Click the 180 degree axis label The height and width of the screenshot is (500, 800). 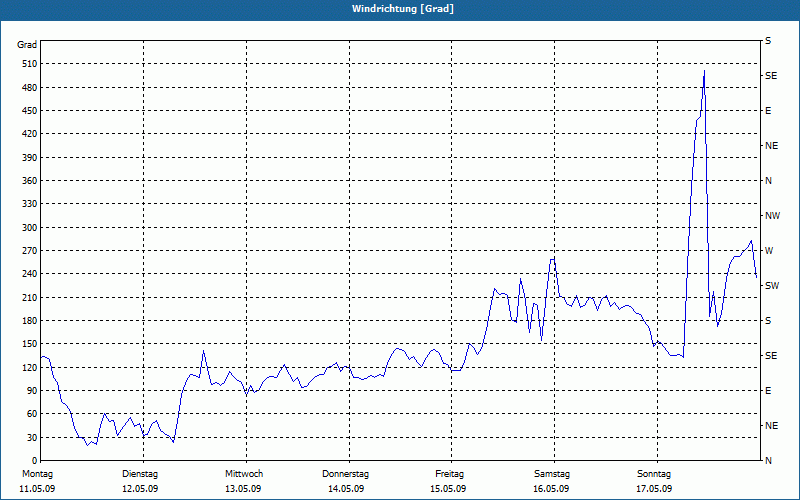(x=30, y=321)
